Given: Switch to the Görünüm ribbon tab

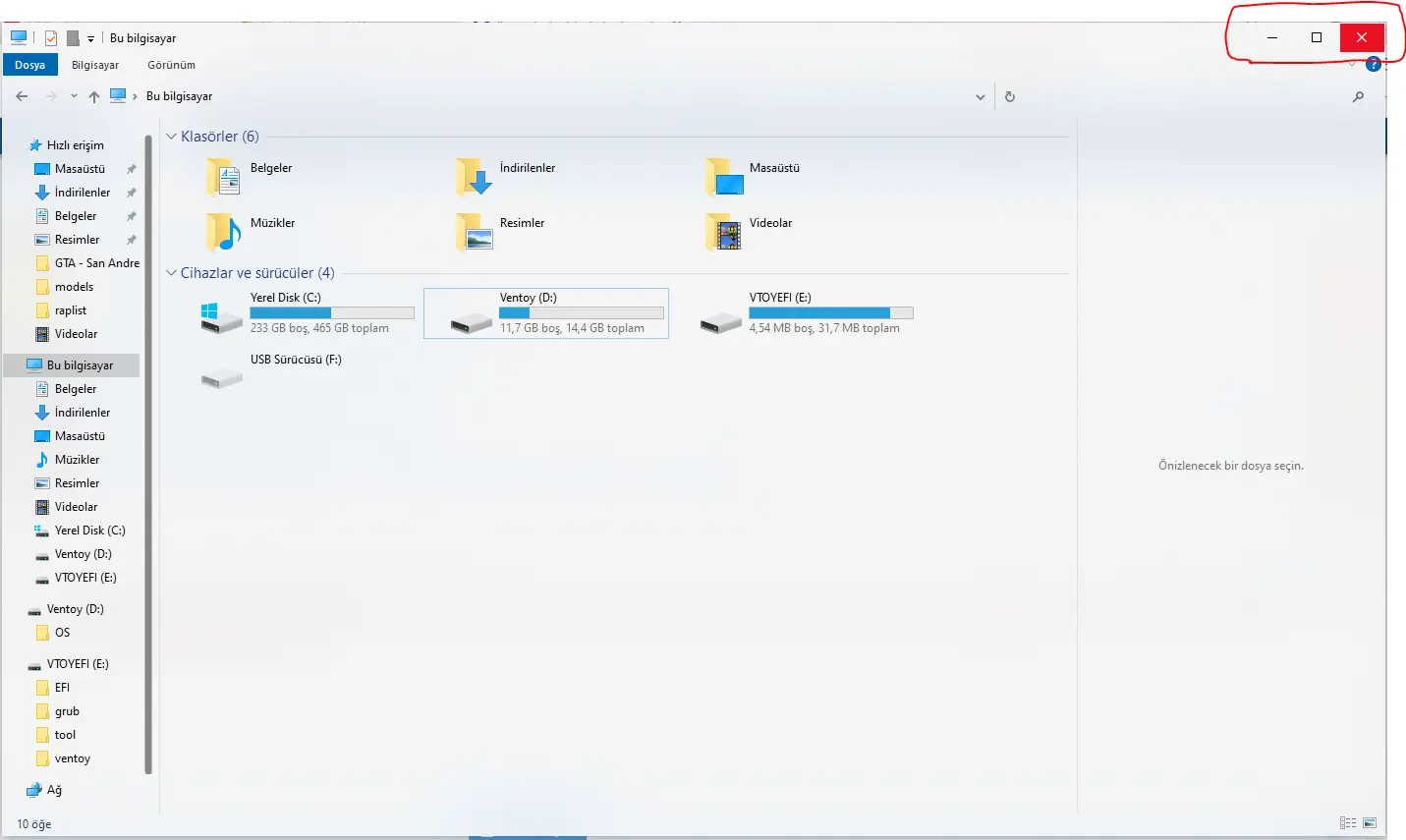Looking at the screenshot, I should (171, 65).
